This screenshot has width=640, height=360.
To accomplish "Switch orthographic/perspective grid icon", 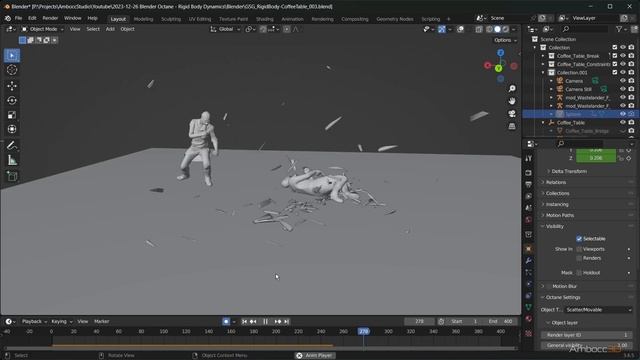I will tap(512, 126).
